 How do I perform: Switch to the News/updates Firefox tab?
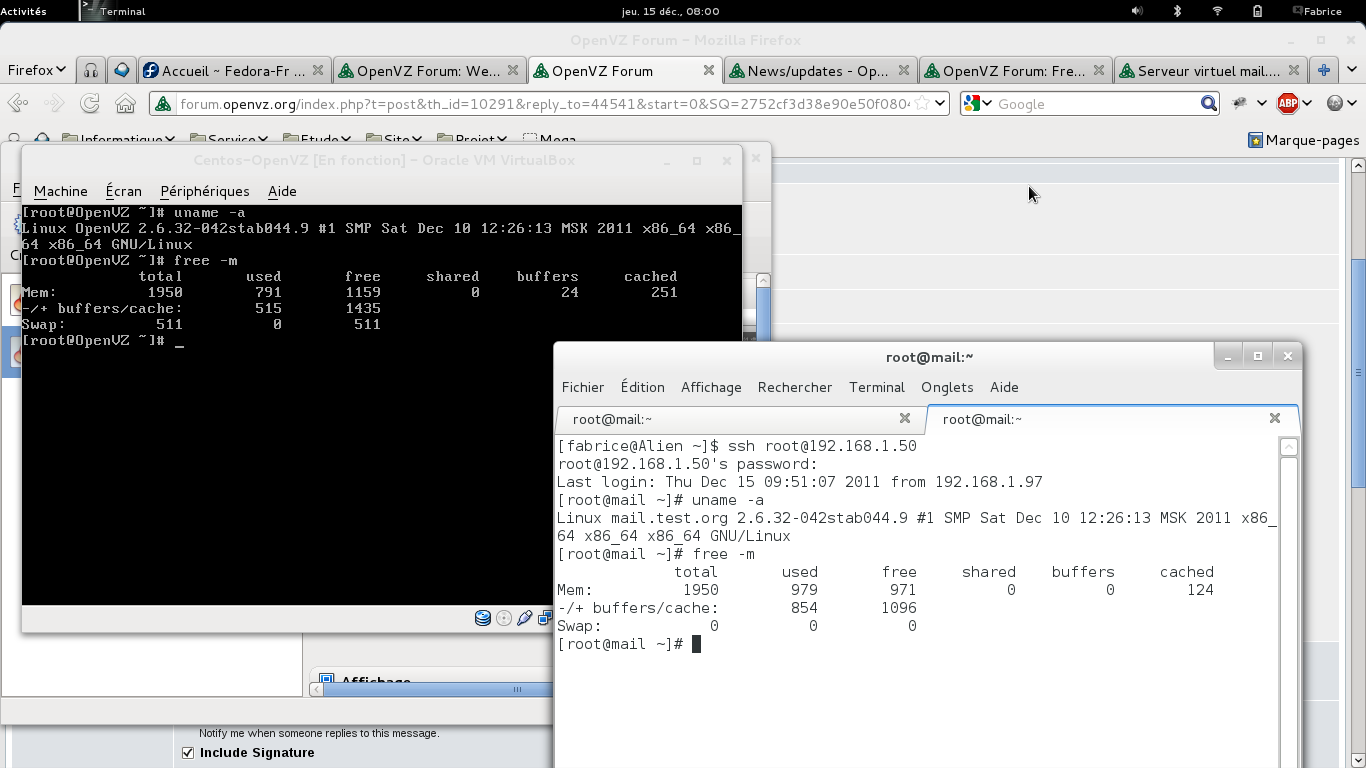click(816, 71)
